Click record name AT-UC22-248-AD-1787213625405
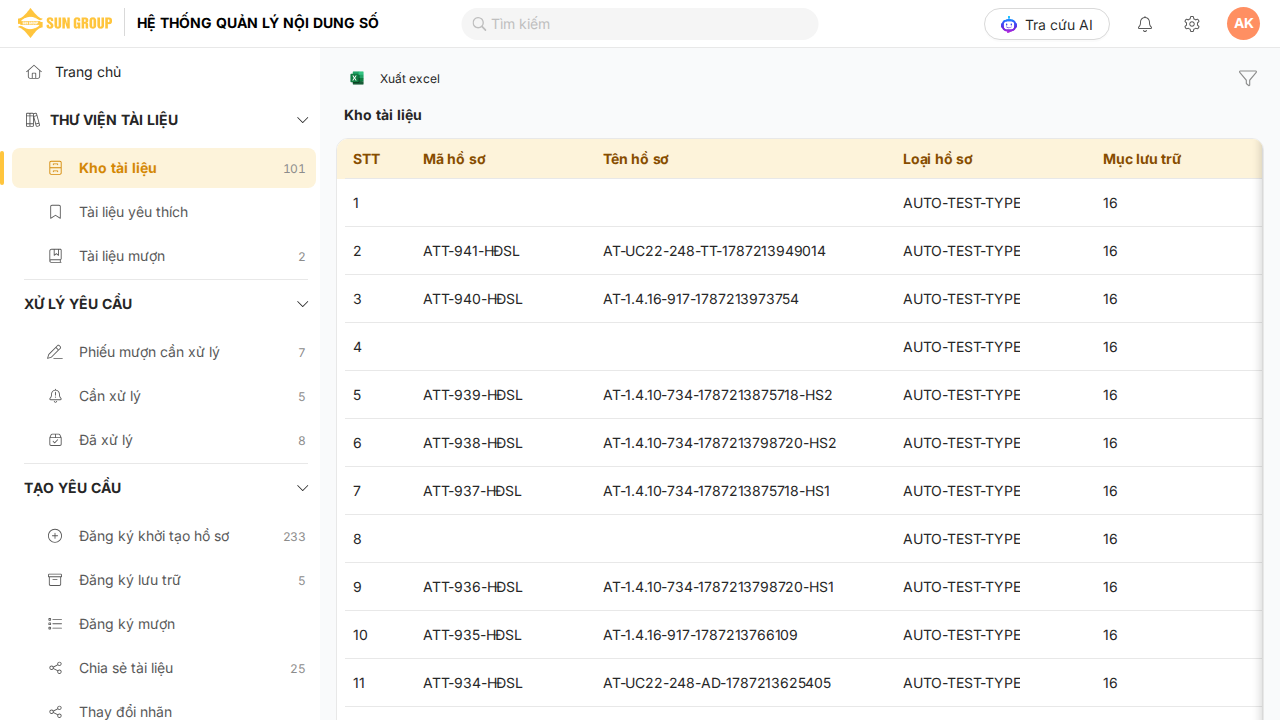The width and height of the screenshot is (1280, 720). (717, 683)
